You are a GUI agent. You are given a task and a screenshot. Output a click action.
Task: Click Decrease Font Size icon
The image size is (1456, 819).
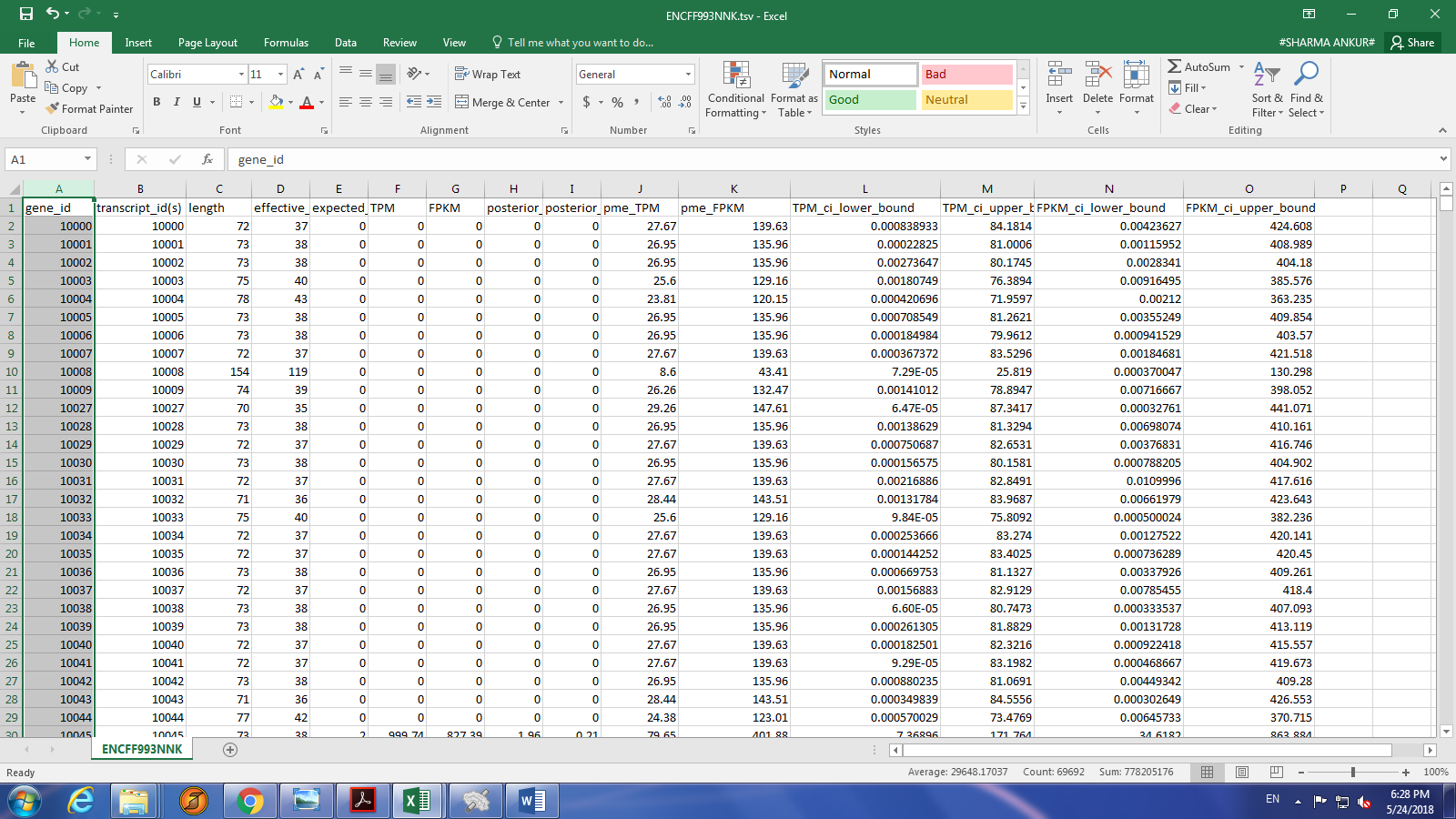coord(318,75)
